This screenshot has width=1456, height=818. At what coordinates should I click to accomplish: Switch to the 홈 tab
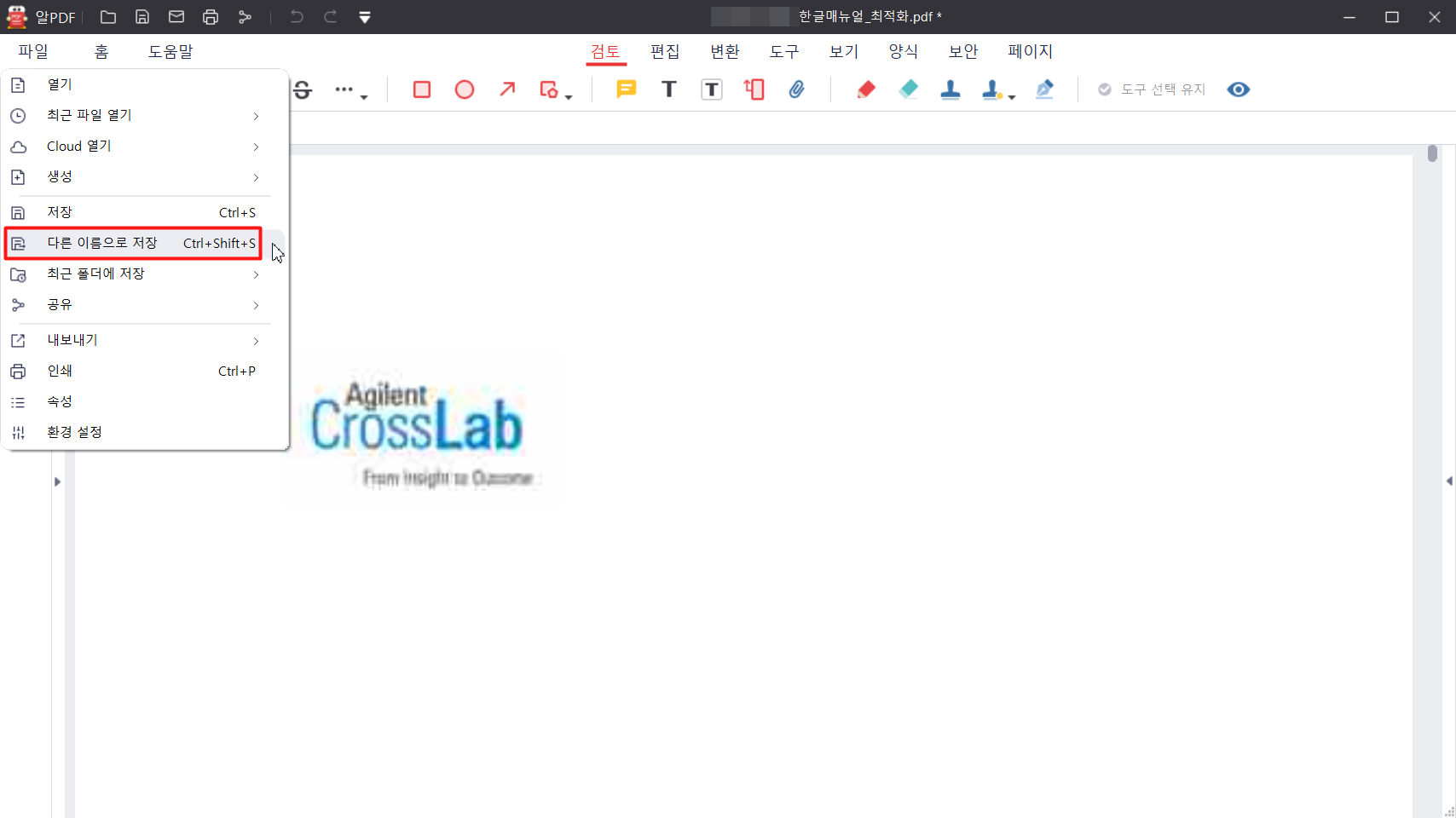click(101, 51)
